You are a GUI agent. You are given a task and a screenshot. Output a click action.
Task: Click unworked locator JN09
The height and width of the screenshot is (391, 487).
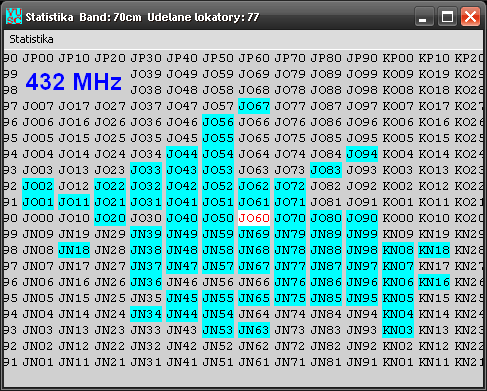tap(38, 234)
